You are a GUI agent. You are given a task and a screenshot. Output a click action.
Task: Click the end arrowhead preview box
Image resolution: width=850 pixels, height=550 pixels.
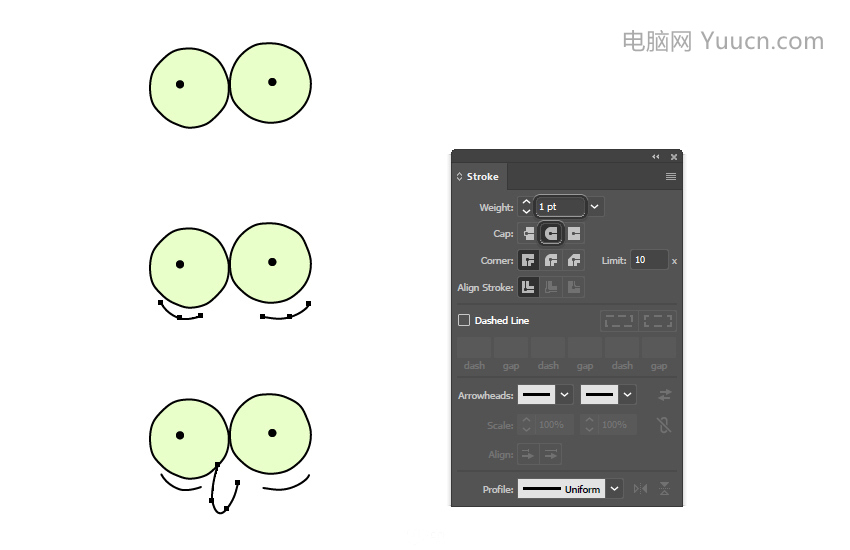pyautogui.click(x=600, y=395)
